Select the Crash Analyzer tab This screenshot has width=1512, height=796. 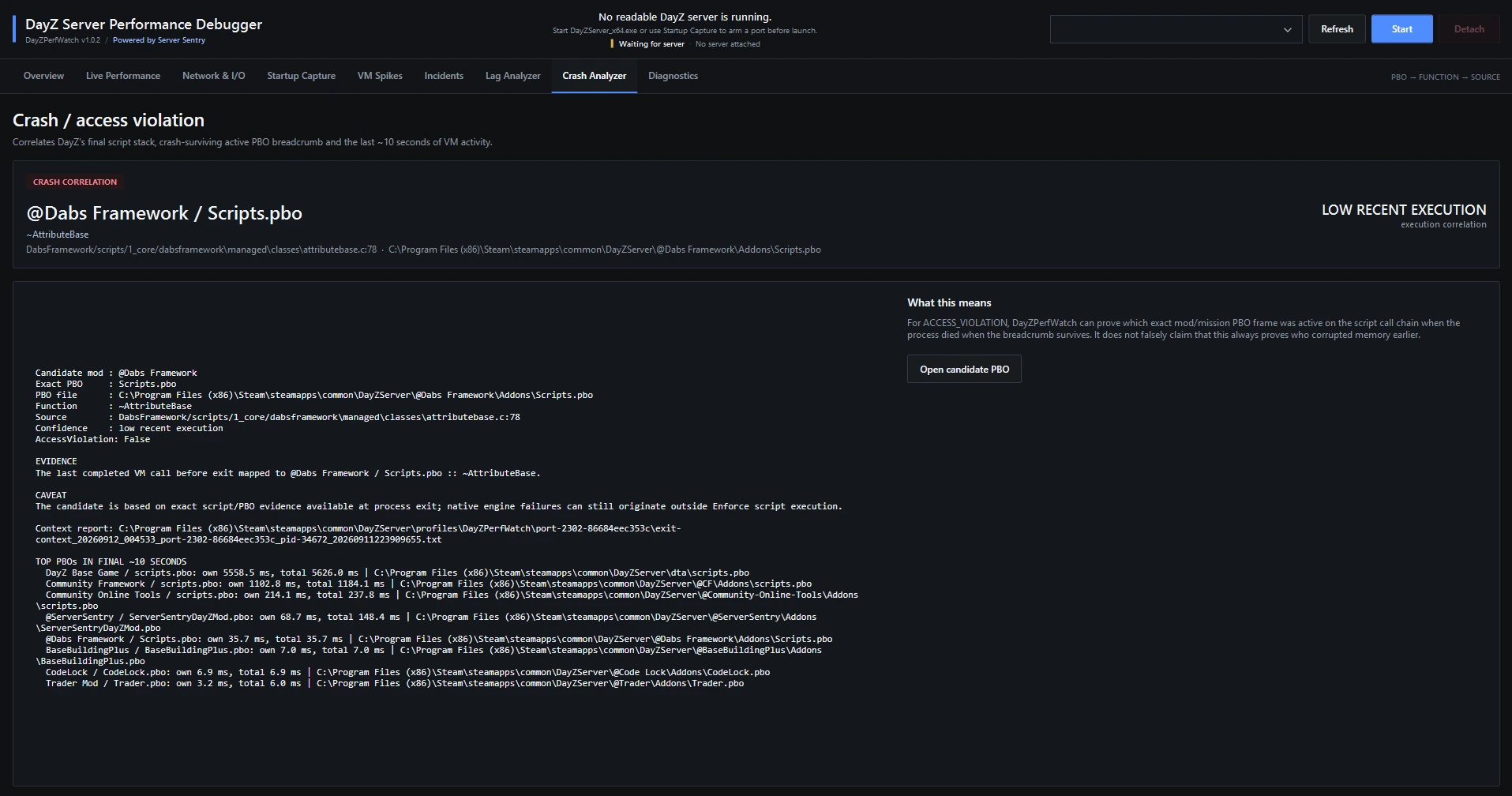coord(594,76)
